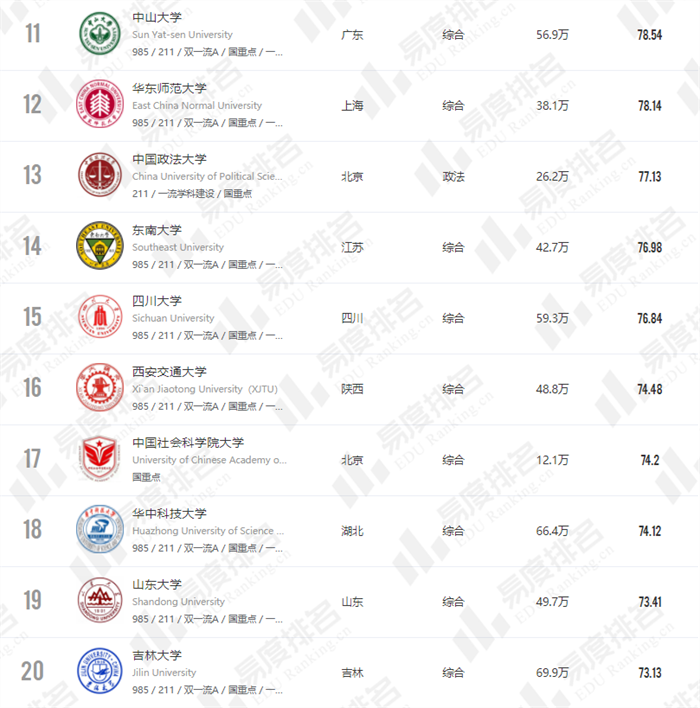The height and width of the screenshot is (708, 700).
Task: Open the 中国政法大学 name link
Action: [169, 160]
